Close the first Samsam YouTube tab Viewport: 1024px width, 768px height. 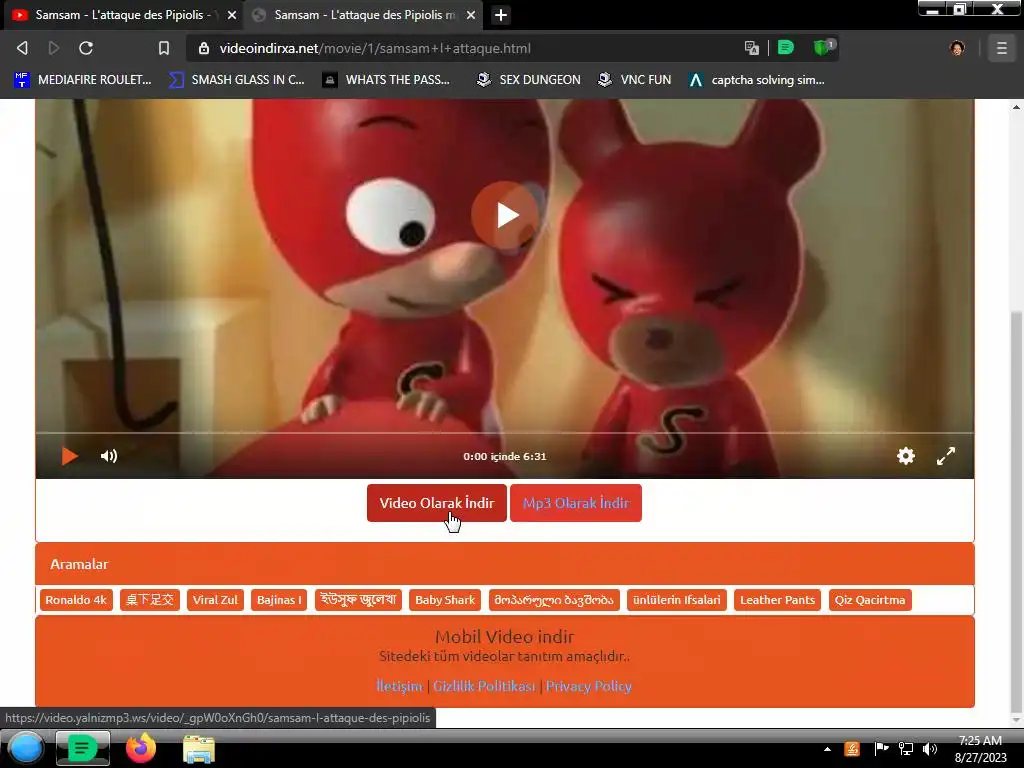pyautogui.click(x=232, y=14)
